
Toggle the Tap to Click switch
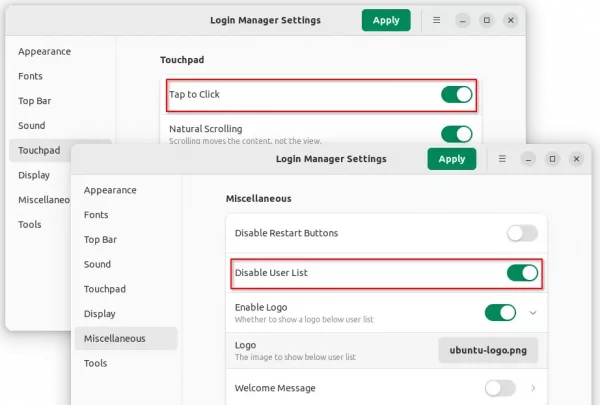tap(457, 95)
